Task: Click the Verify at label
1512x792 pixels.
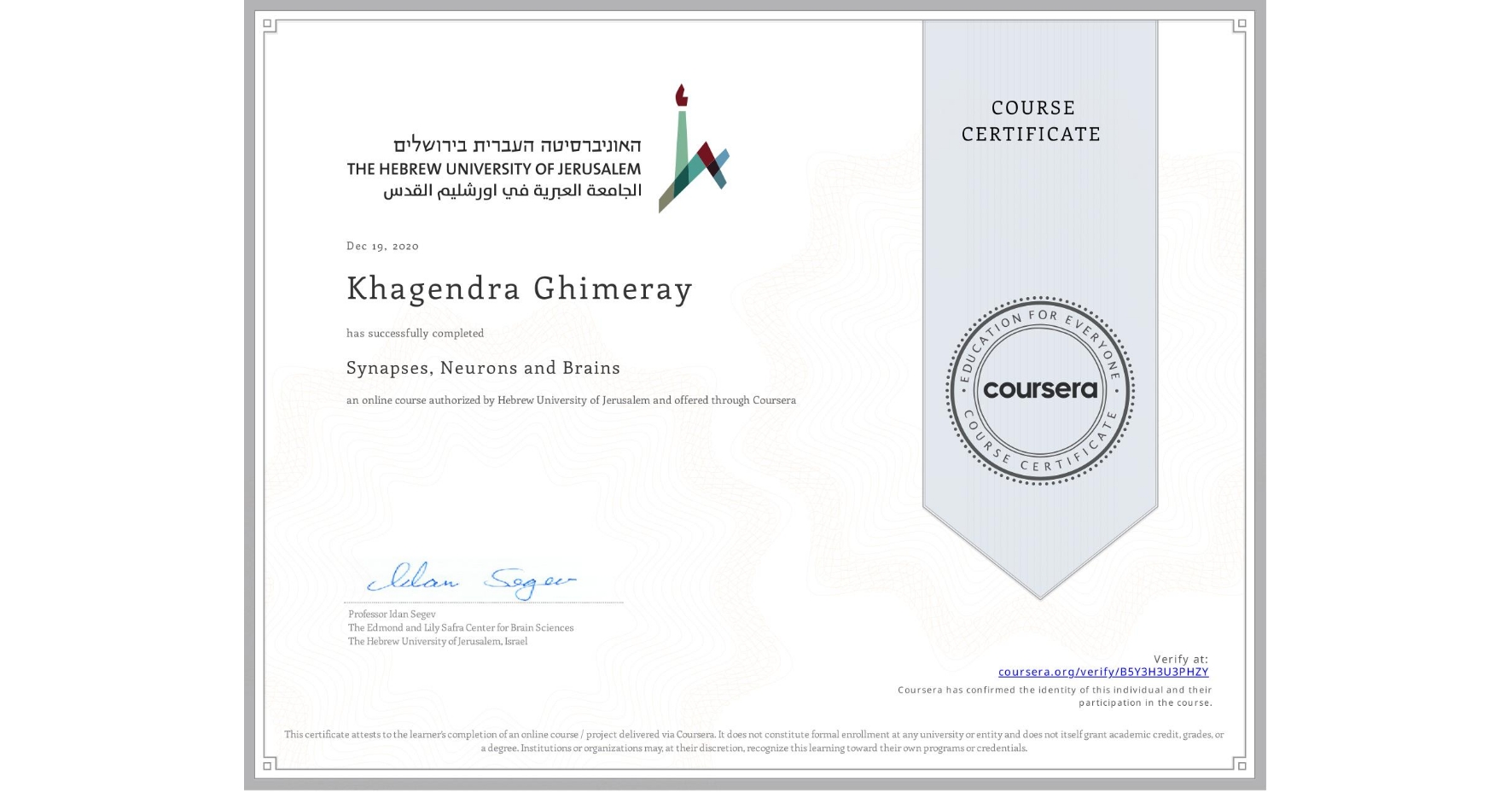Action: click(1181, 658)
